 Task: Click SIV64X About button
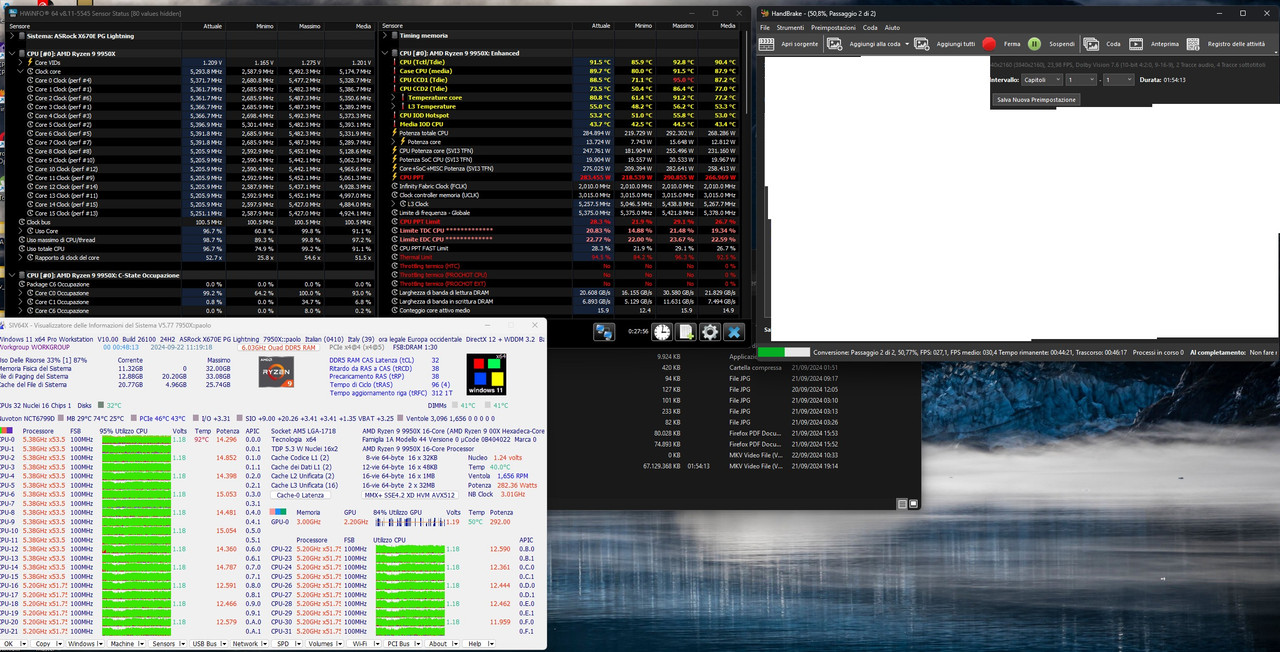click(x=438, y=644)
